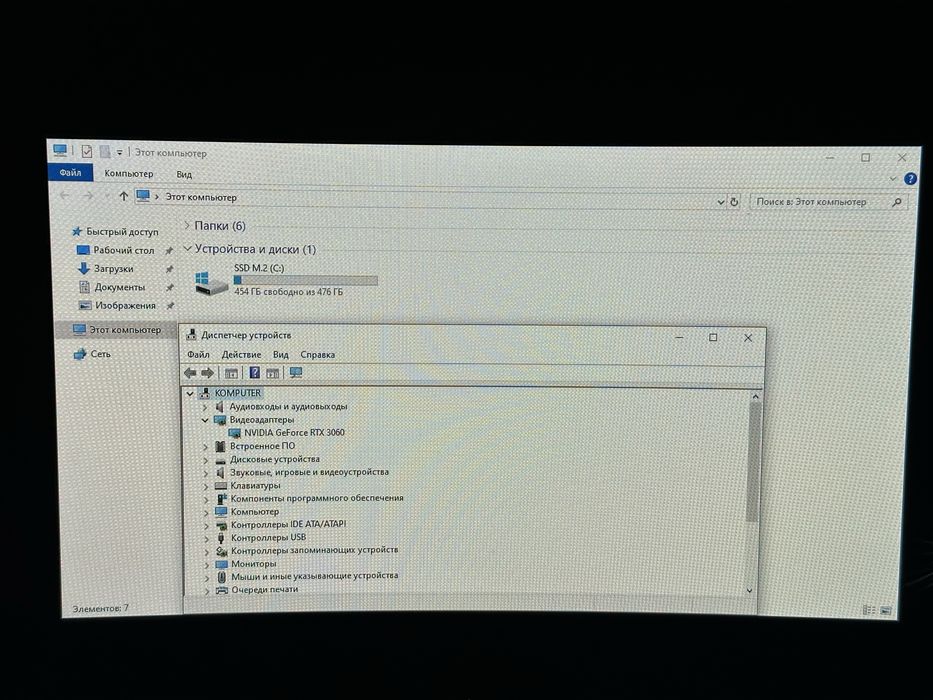The width and height of the screenshot is (933, 700).
Task: Switch Explorer to large icons view in status bar
Action: (885, 611)
